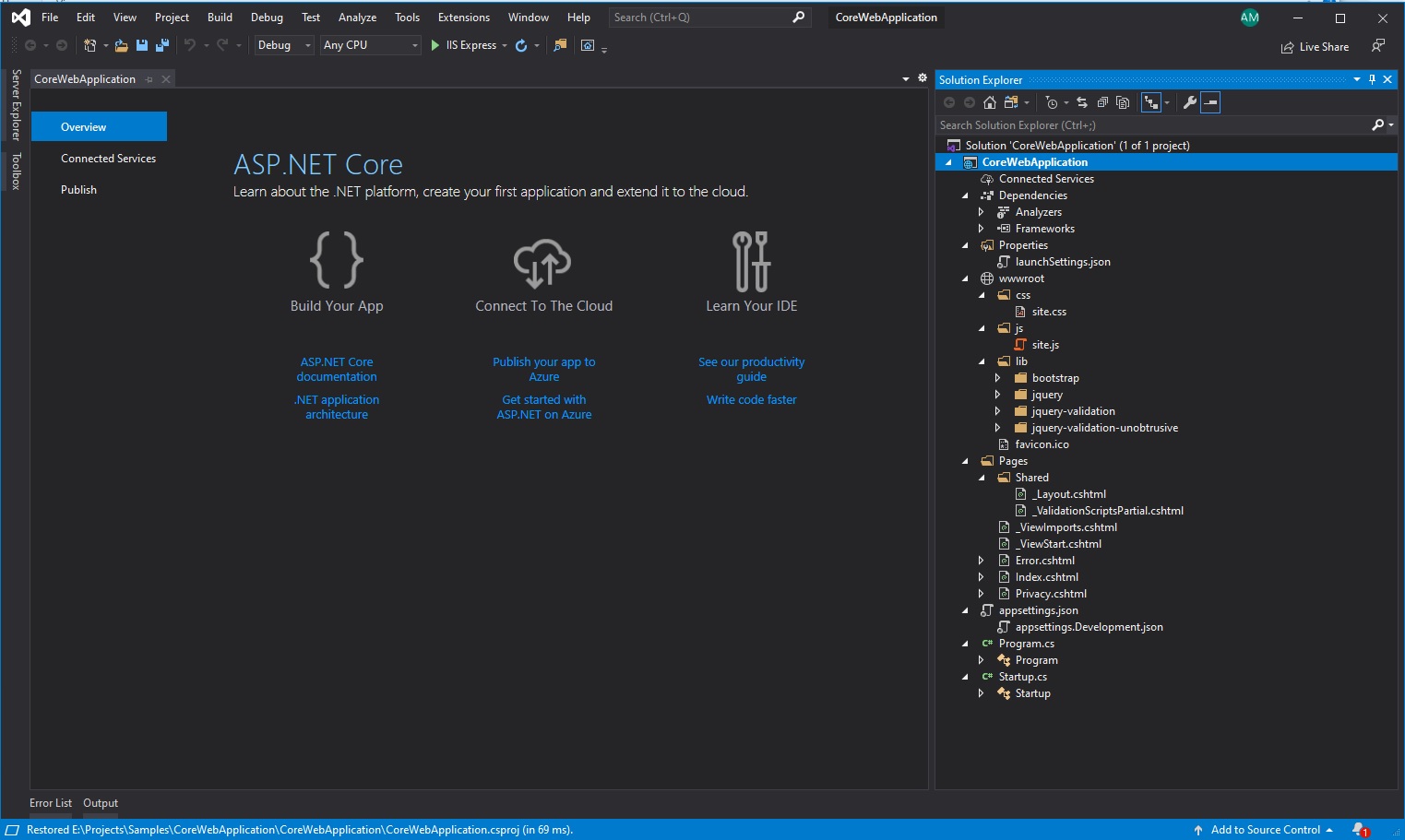Select site.css file in tree

pyautogui.click(x=1049, y=312)
